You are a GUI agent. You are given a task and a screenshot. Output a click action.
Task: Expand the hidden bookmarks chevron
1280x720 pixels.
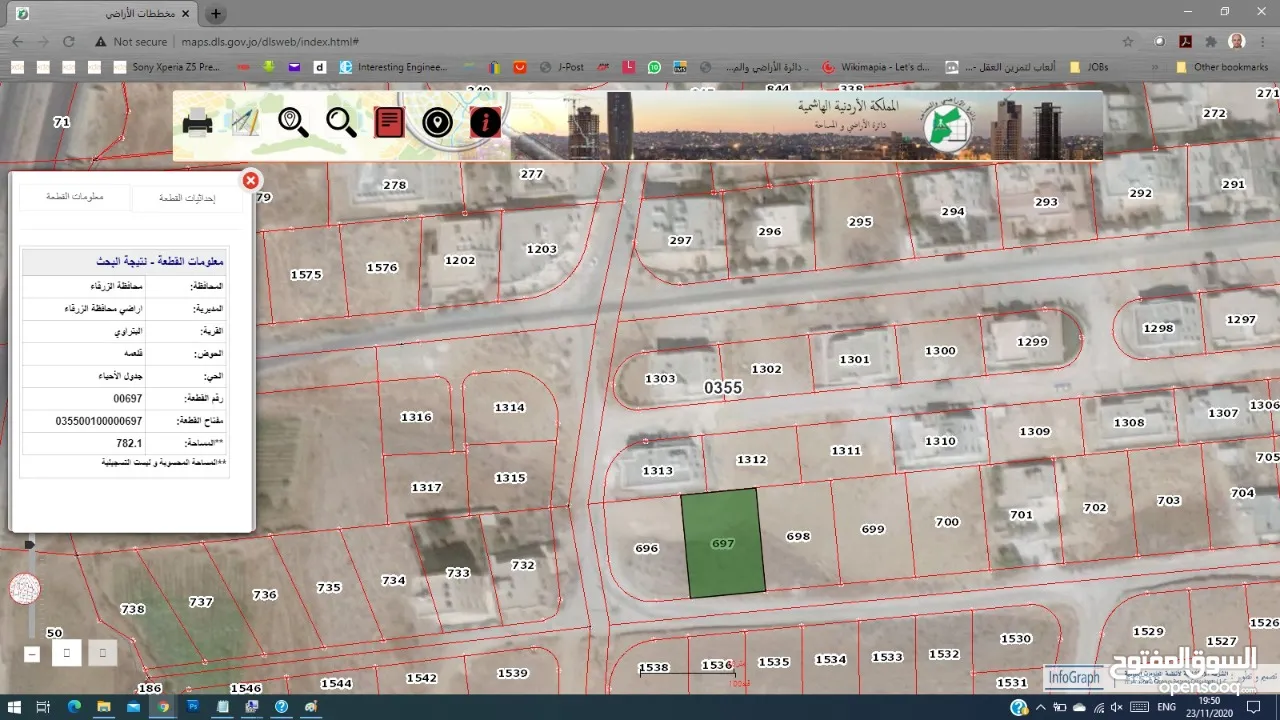tap(1155, 67)
